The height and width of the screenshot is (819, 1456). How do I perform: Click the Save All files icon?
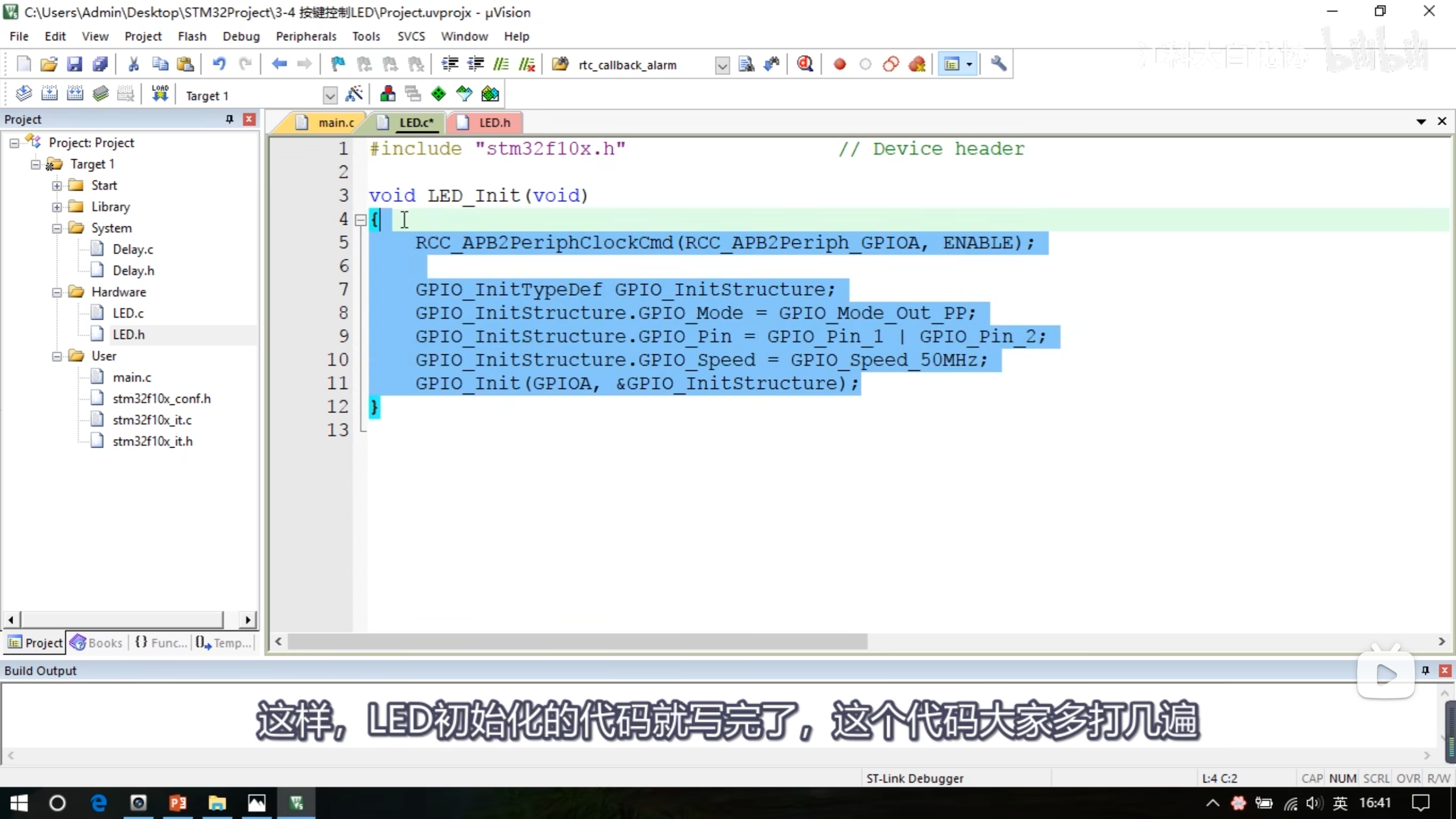[100, 64]
